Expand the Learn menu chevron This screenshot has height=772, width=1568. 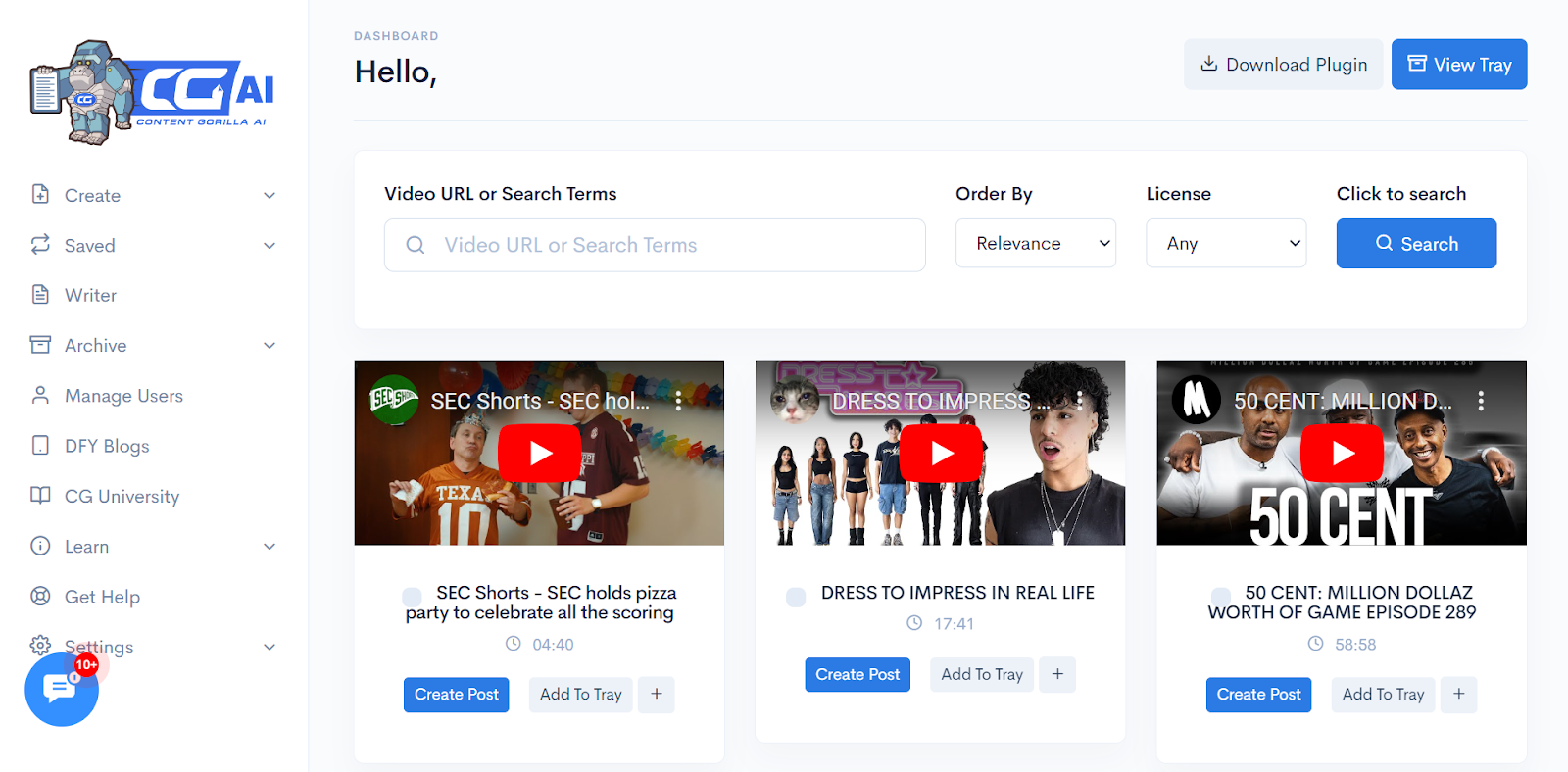pos(269,547)
